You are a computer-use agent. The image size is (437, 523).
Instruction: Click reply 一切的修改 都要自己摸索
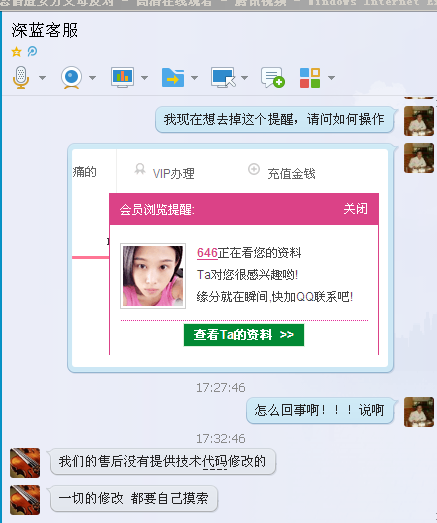[134, 499]
